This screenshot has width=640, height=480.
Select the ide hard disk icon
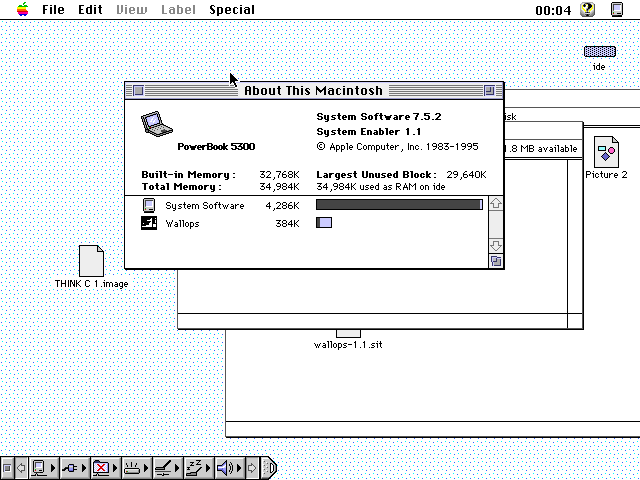pos(599,52)
